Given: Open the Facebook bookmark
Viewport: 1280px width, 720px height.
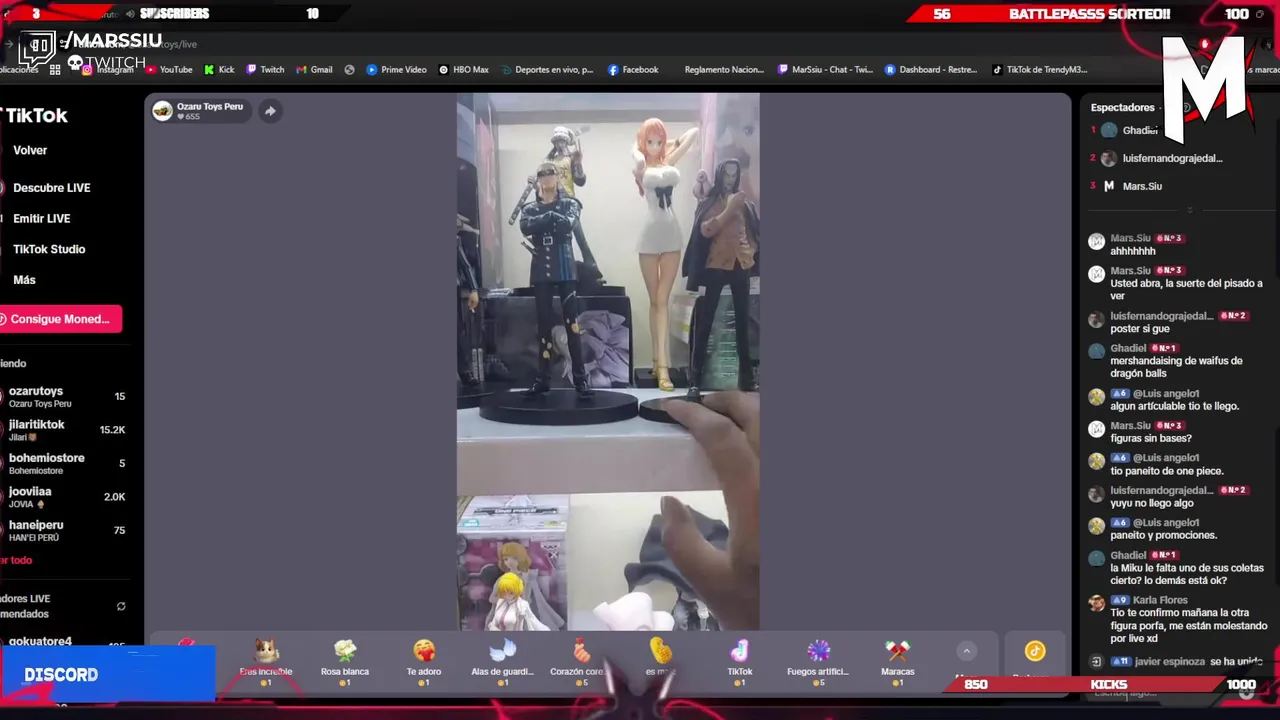Looking at the screenshot, I should point(633,70).
